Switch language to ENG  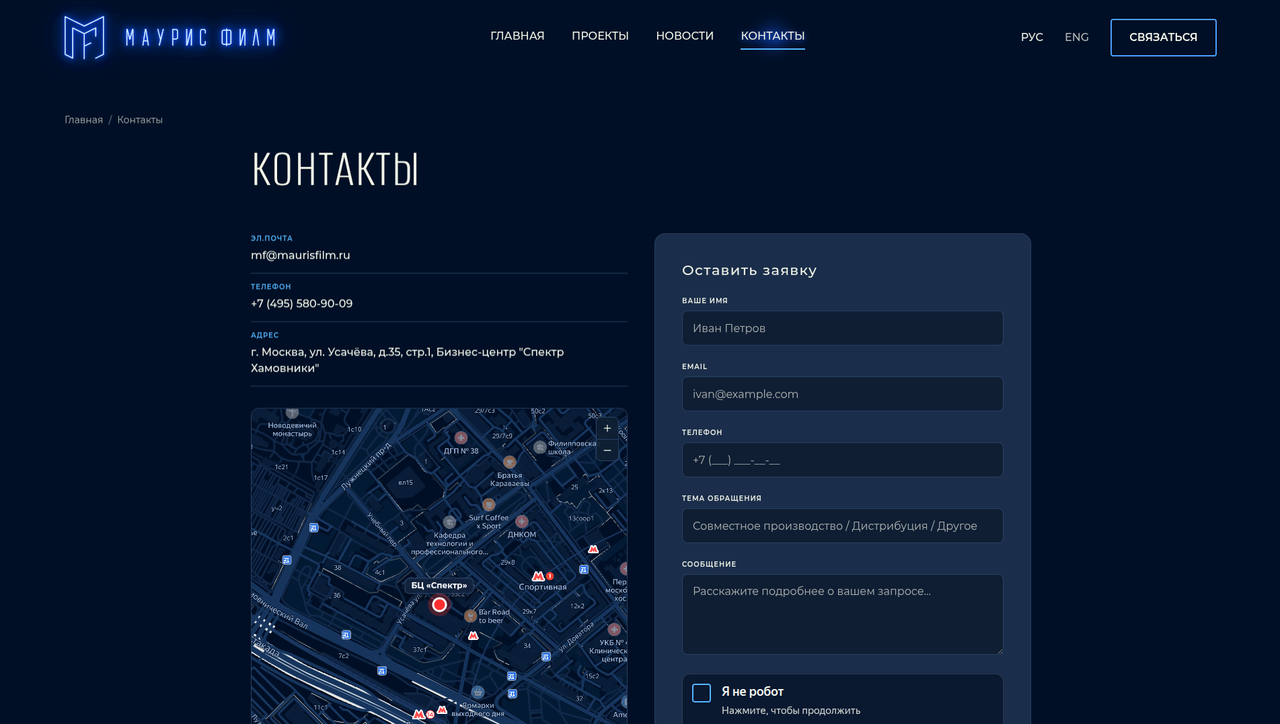(x=1077, y=37)
